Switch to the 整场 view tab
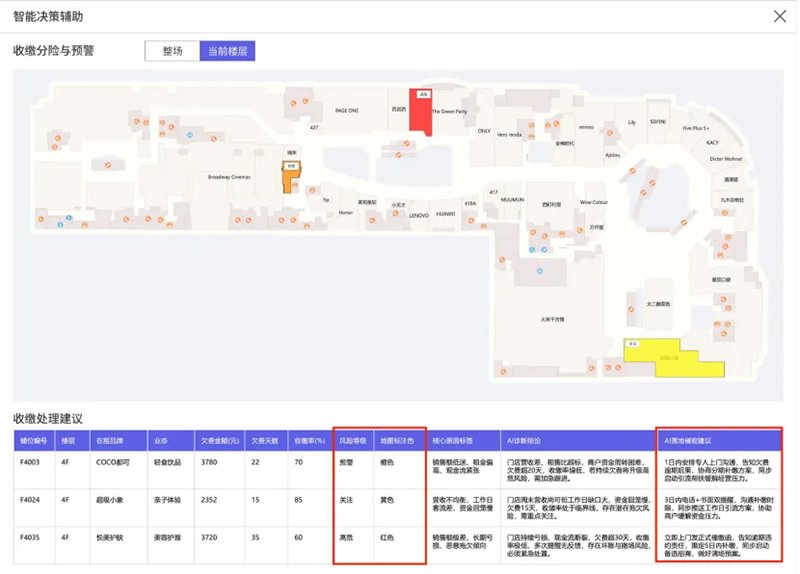Image resolution: width=800 pixels, height=574 pixels. tap(171, 51)
